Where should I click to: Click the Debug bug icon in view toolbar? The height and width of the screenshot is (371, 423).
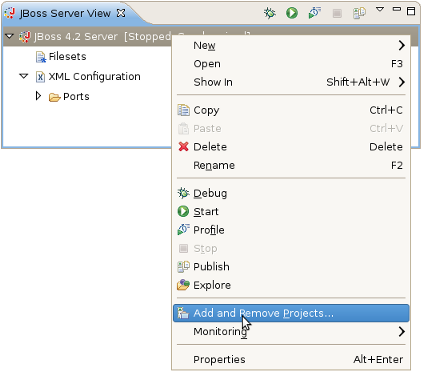[269, 13]
